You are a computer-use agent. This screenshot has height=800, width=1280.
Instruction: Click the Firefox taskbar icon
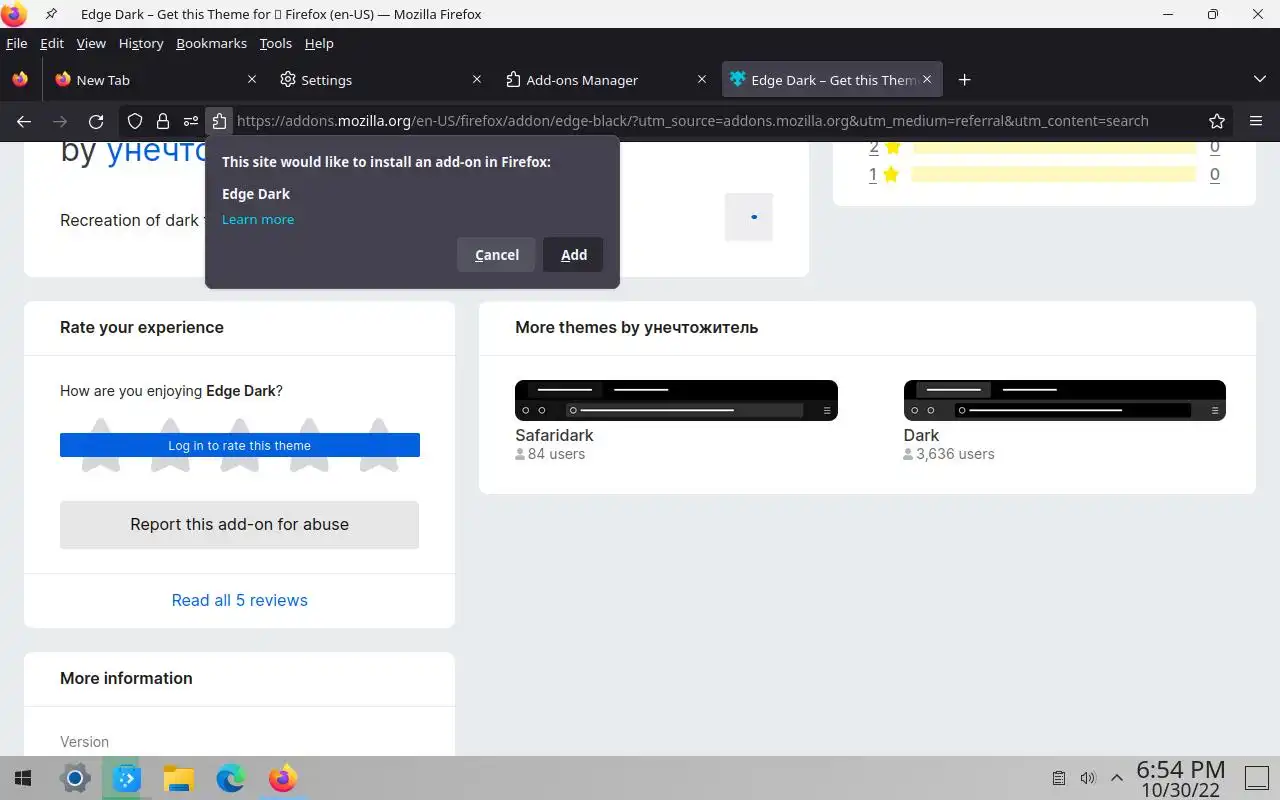coord(283,778)
